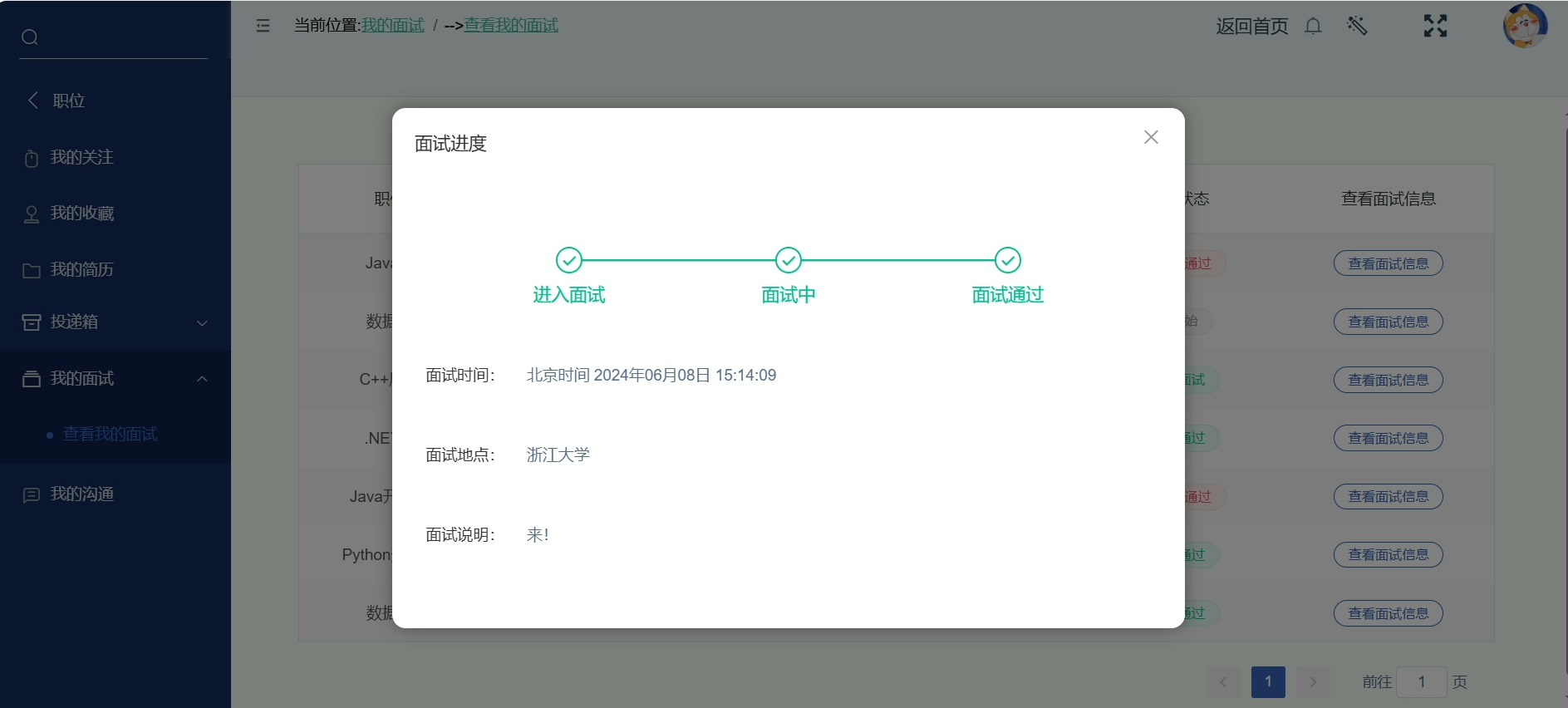Click the 进入面试 step label
The width and height of the screenshot is (1568, 708).
569,295
